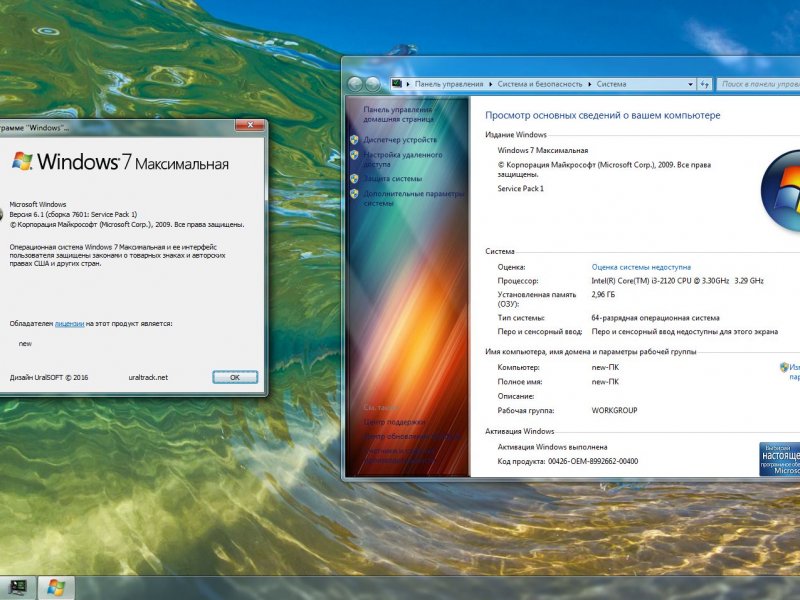This screenshot has width=800, height=600.
Task: Select Система breadcrumb segment
Action: (611, 84)
